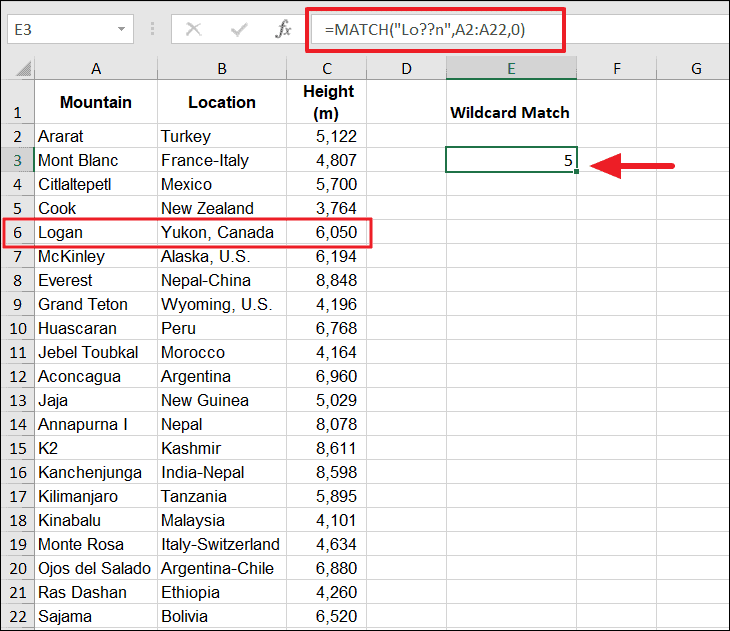Click the Argentina-Chile location cell

point(222,568)
